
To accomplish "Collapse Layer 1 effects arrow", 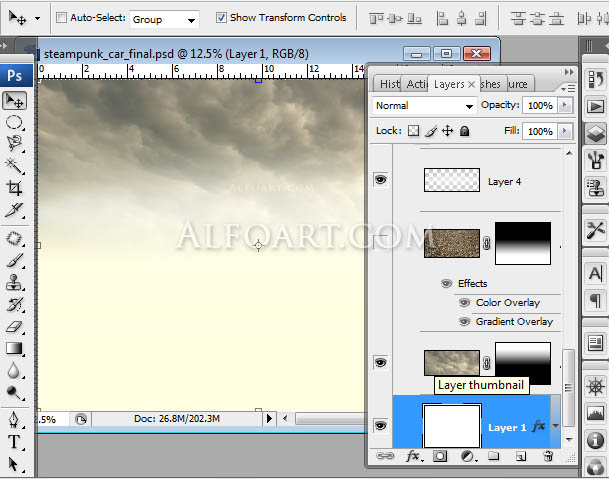I will coord(555,427).
